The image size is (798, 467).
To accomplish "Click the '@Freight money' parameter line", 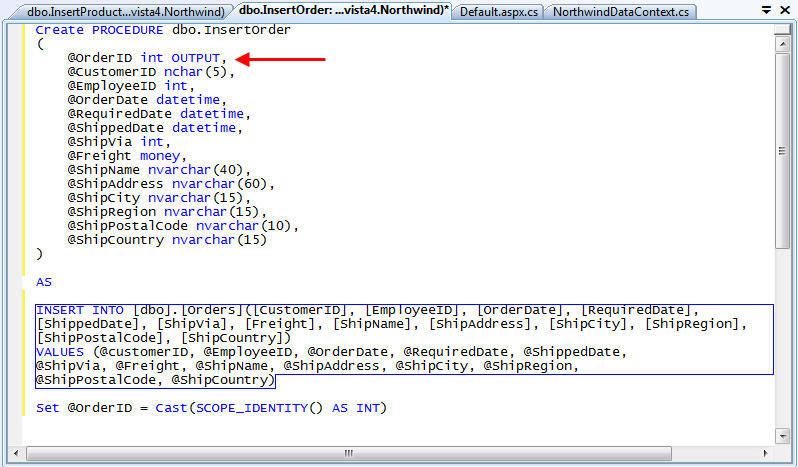I will click(127, 156).
